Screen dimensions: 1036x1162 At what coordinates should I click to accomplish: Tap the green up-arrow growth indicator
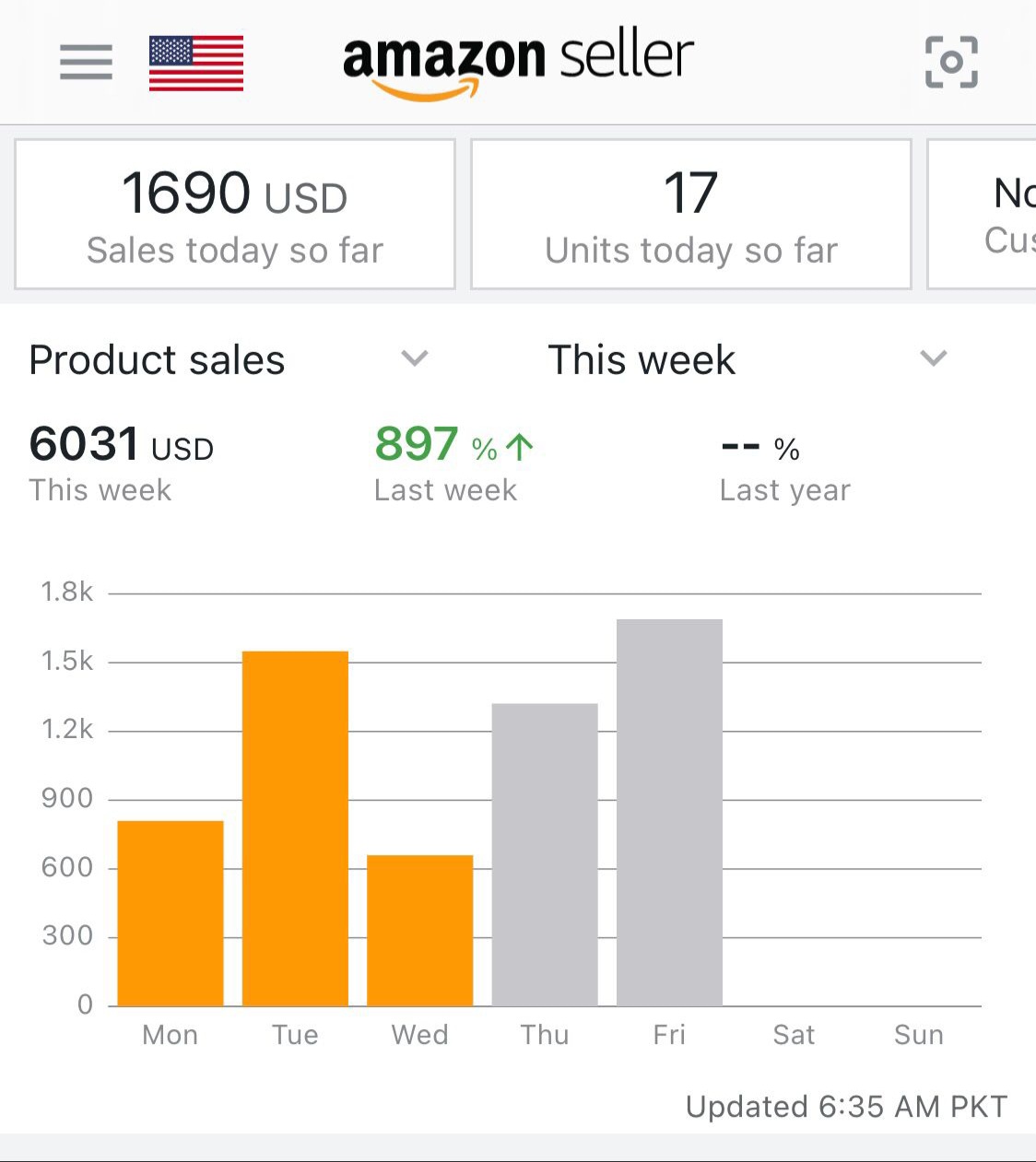tap(520, 448)
